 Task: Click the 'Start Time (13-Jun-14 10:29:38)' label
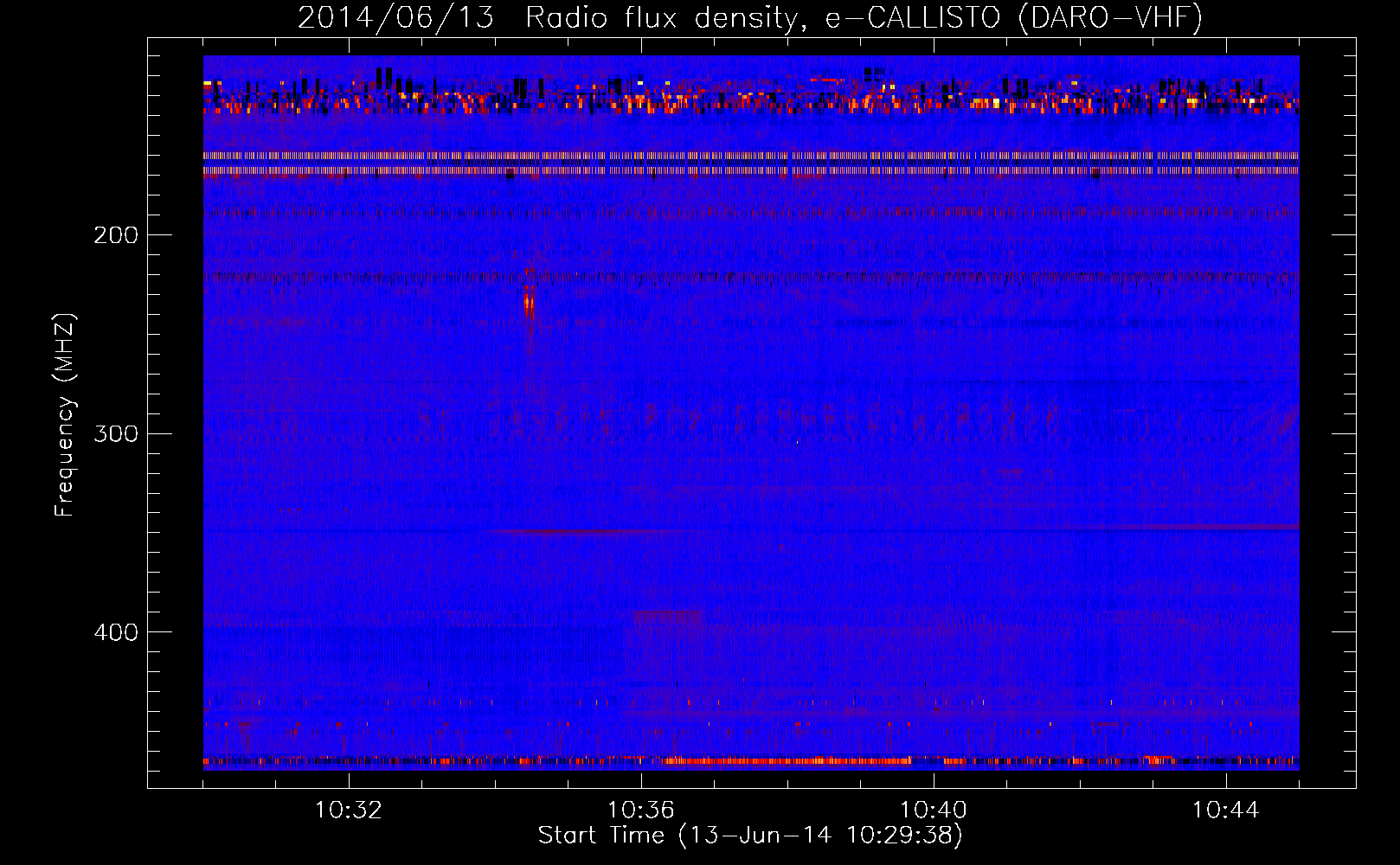750,836
